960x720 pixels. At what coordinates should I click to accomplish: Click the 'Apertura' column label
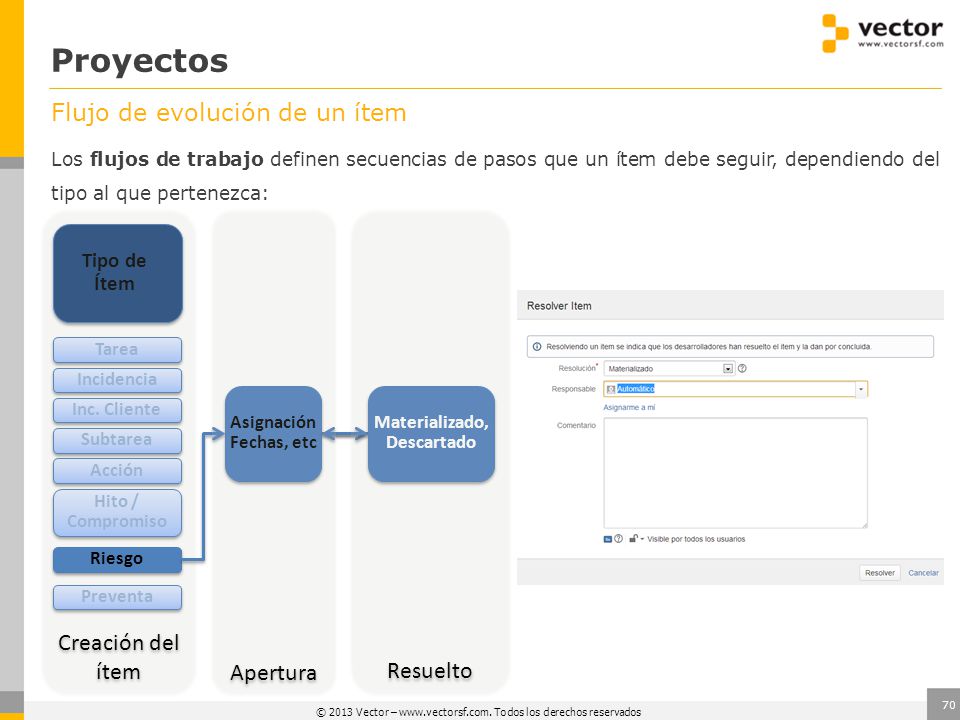click(273, 673)
